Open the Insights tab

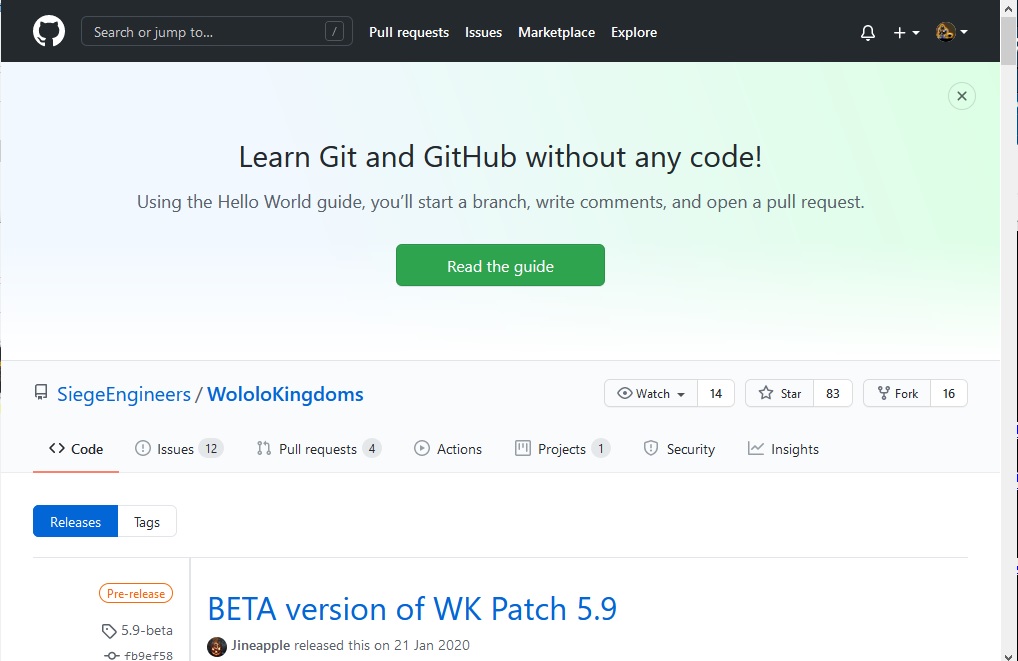(x=783, y=449)
